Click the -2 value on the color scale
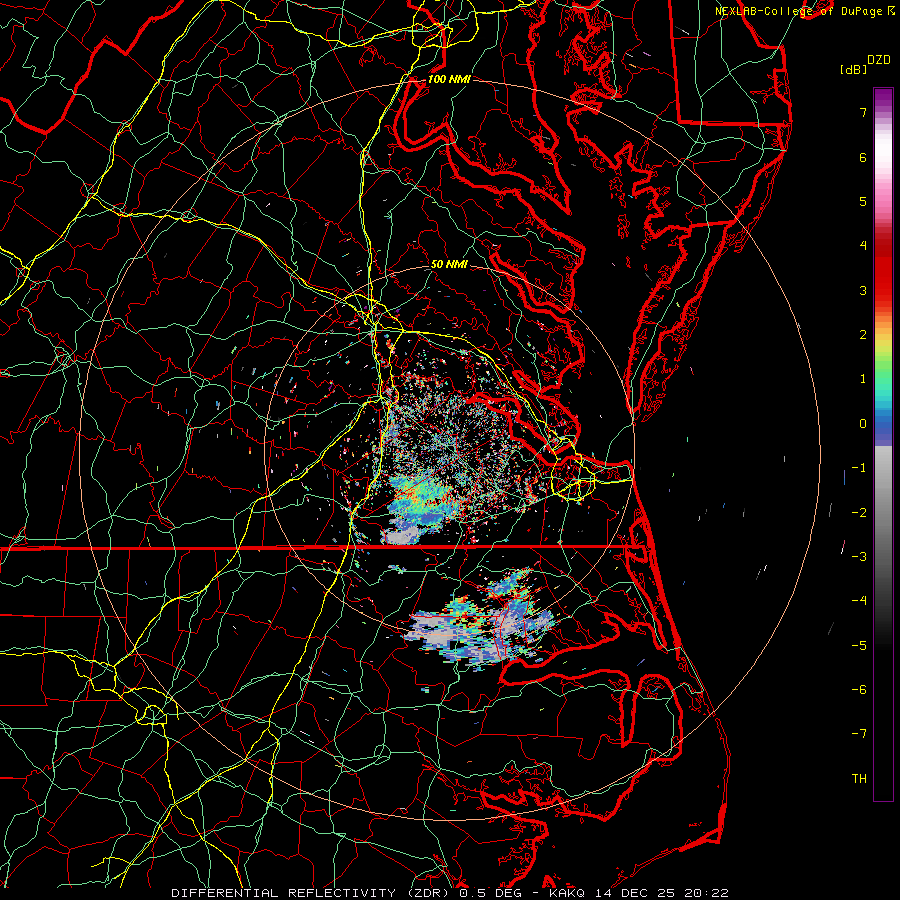The image size is (900, 900). click(859, 513)
